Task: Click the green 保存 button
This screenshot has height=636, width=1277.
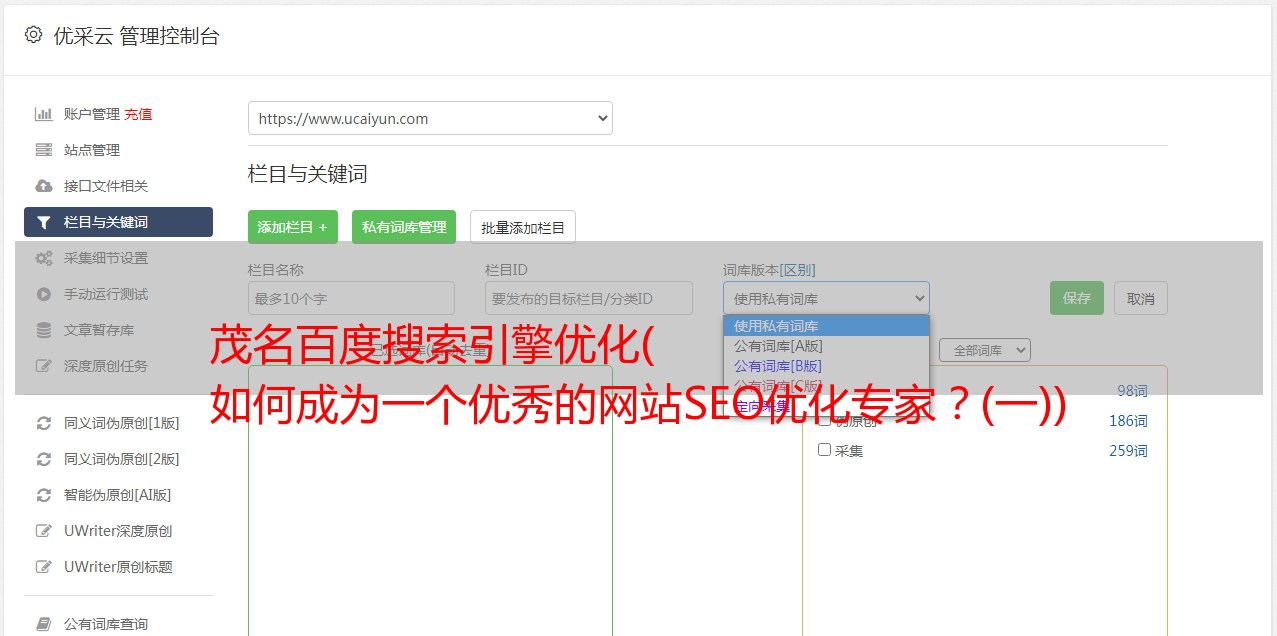Action: coord(1077,298)
